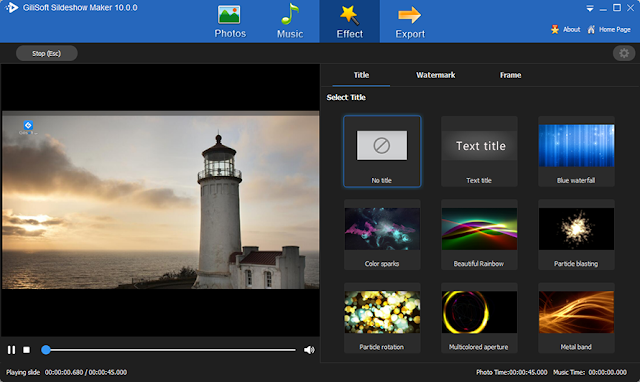Click the settings gear icon

[624, 53]
